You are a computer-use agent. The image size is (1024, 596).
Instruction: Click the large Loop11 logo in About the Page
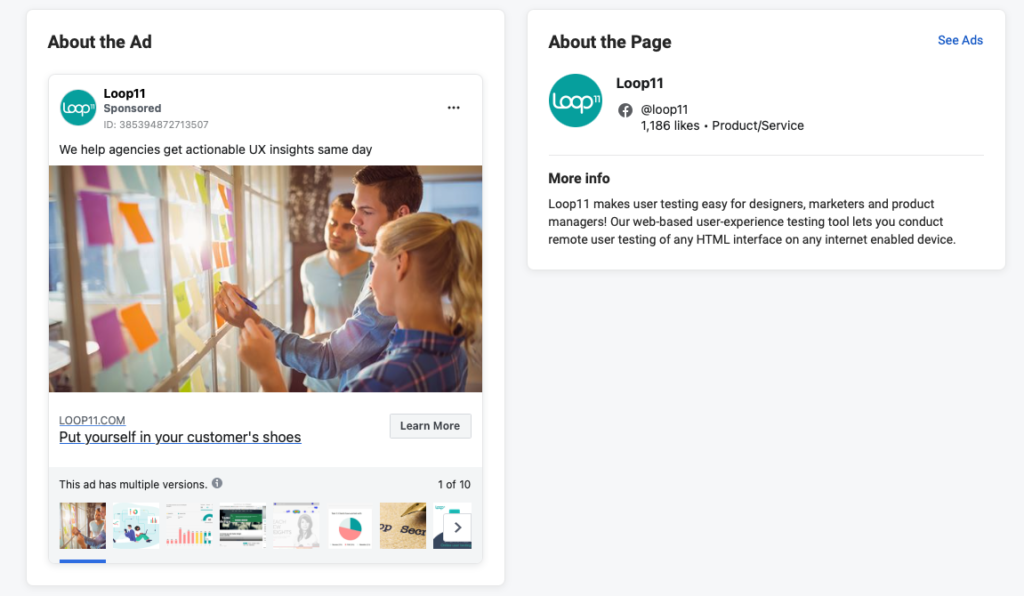coord(575,100)
